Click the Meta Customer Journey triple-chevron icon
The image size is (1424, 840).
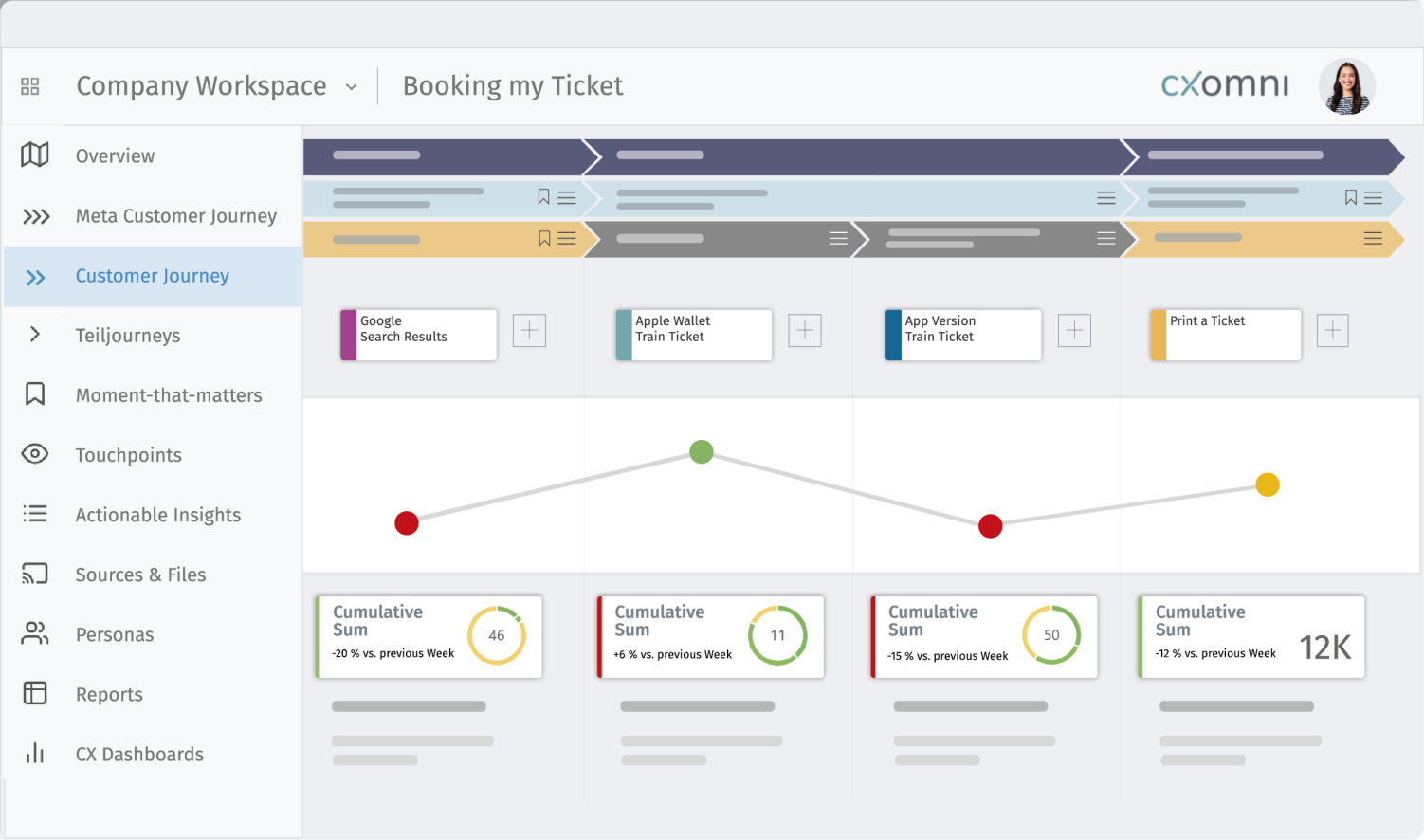(x=36, y=216)
